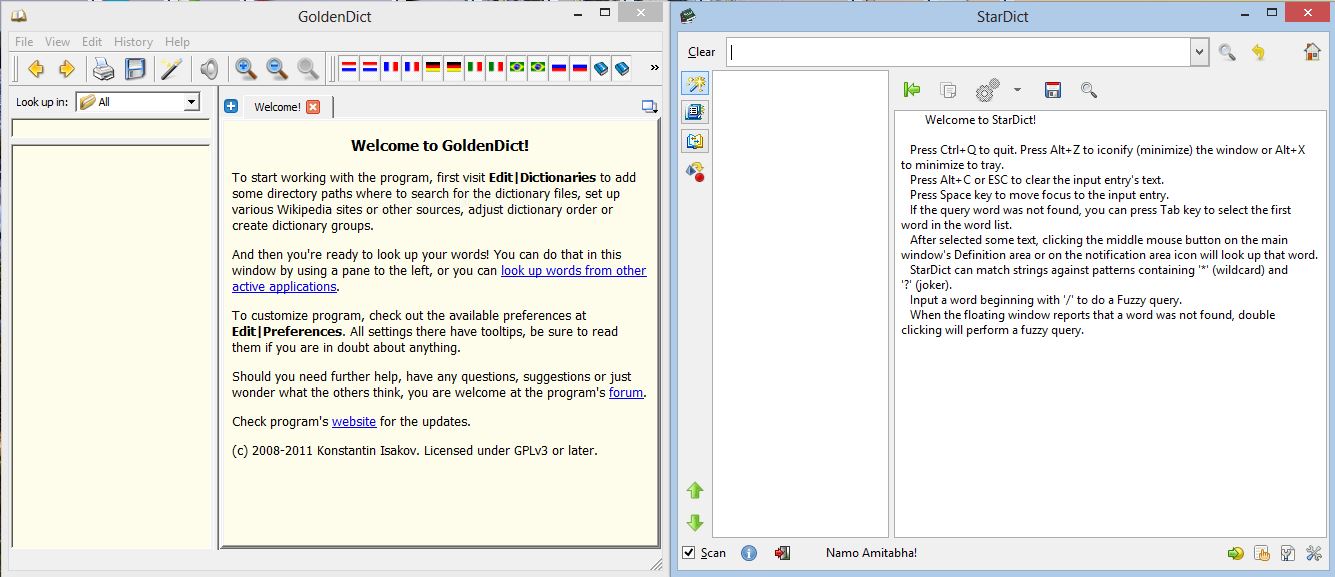Screen dimensions: 1335x577
Task: Pronounce word with GoldenDict speaker icon
Action: tap(208, 69)
